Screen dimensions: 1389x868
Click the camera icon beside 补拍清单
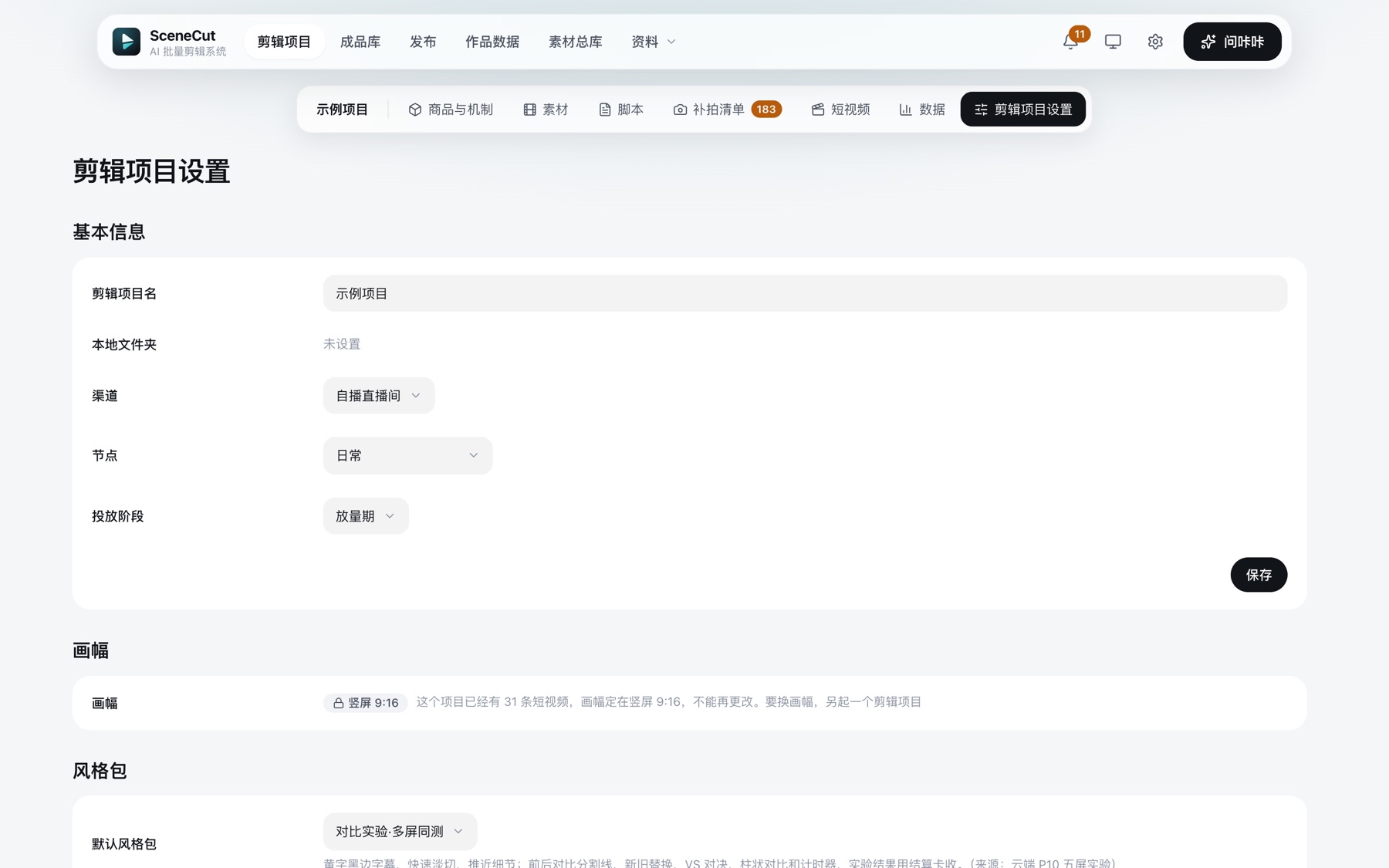[680, 110]
